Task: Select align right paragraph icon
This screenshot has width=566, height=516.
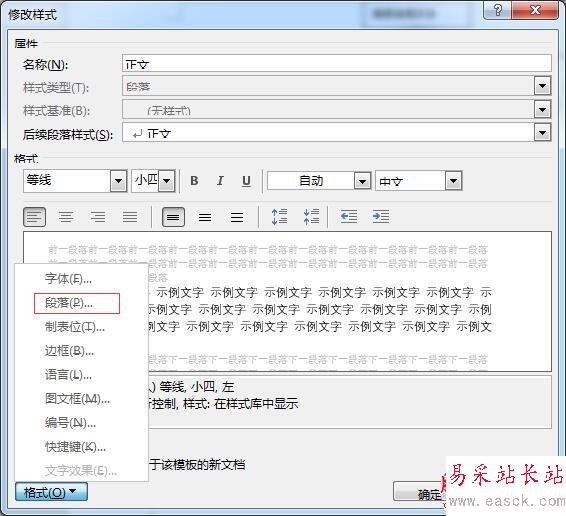Action: coord(98,217)
